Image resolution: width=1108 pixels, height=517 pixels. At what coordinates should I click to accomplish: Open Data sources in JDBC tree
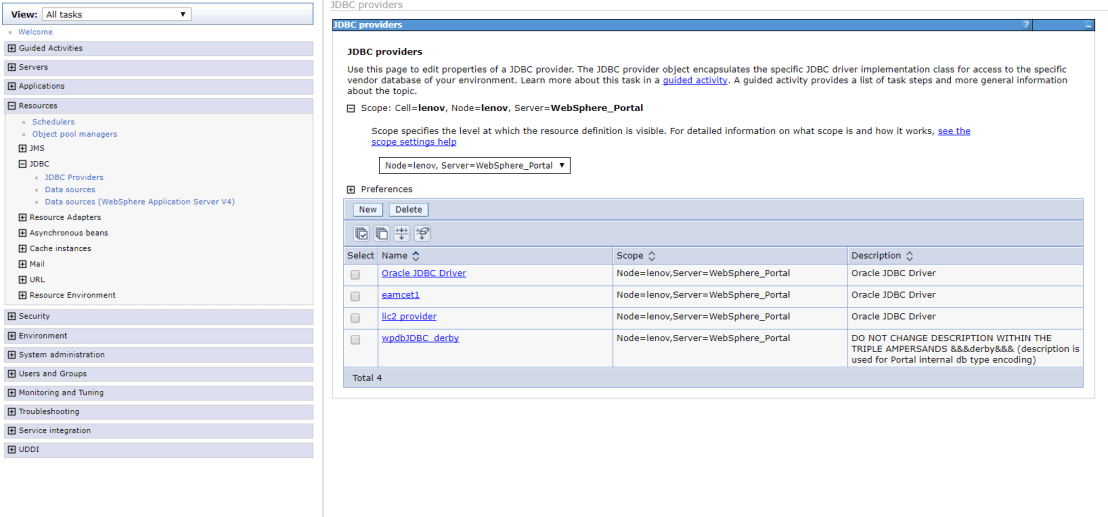point(70,189)
